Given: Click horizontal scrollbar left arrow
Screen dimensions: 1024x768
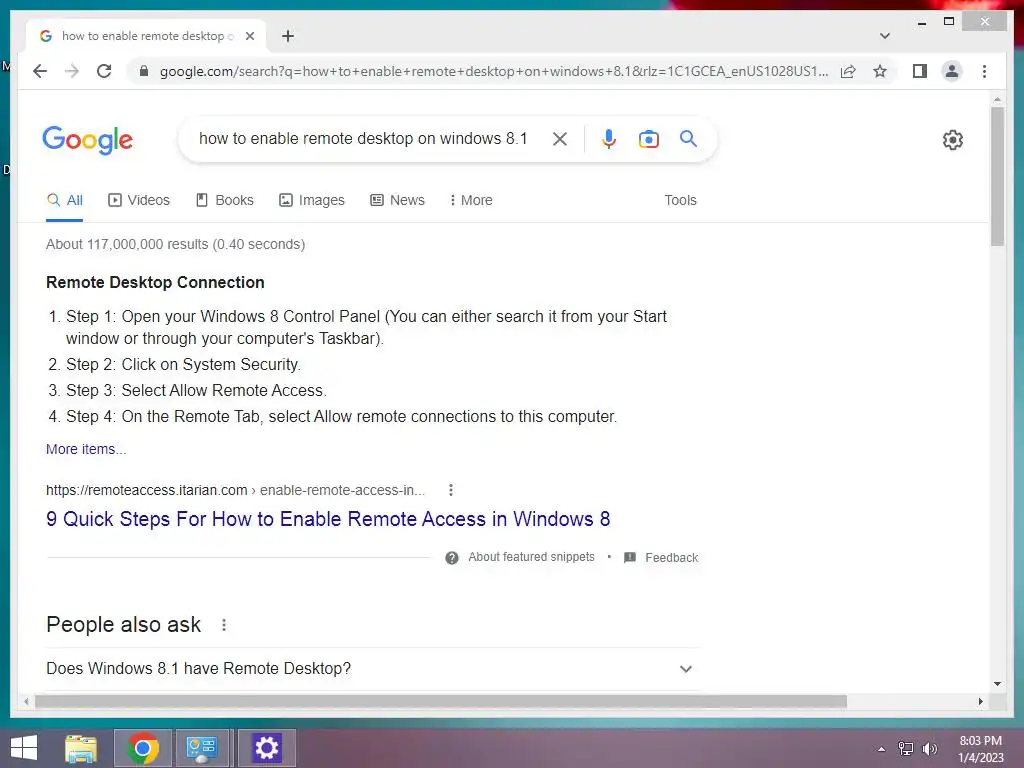Looking at the screenshot, I should point(26,701).
